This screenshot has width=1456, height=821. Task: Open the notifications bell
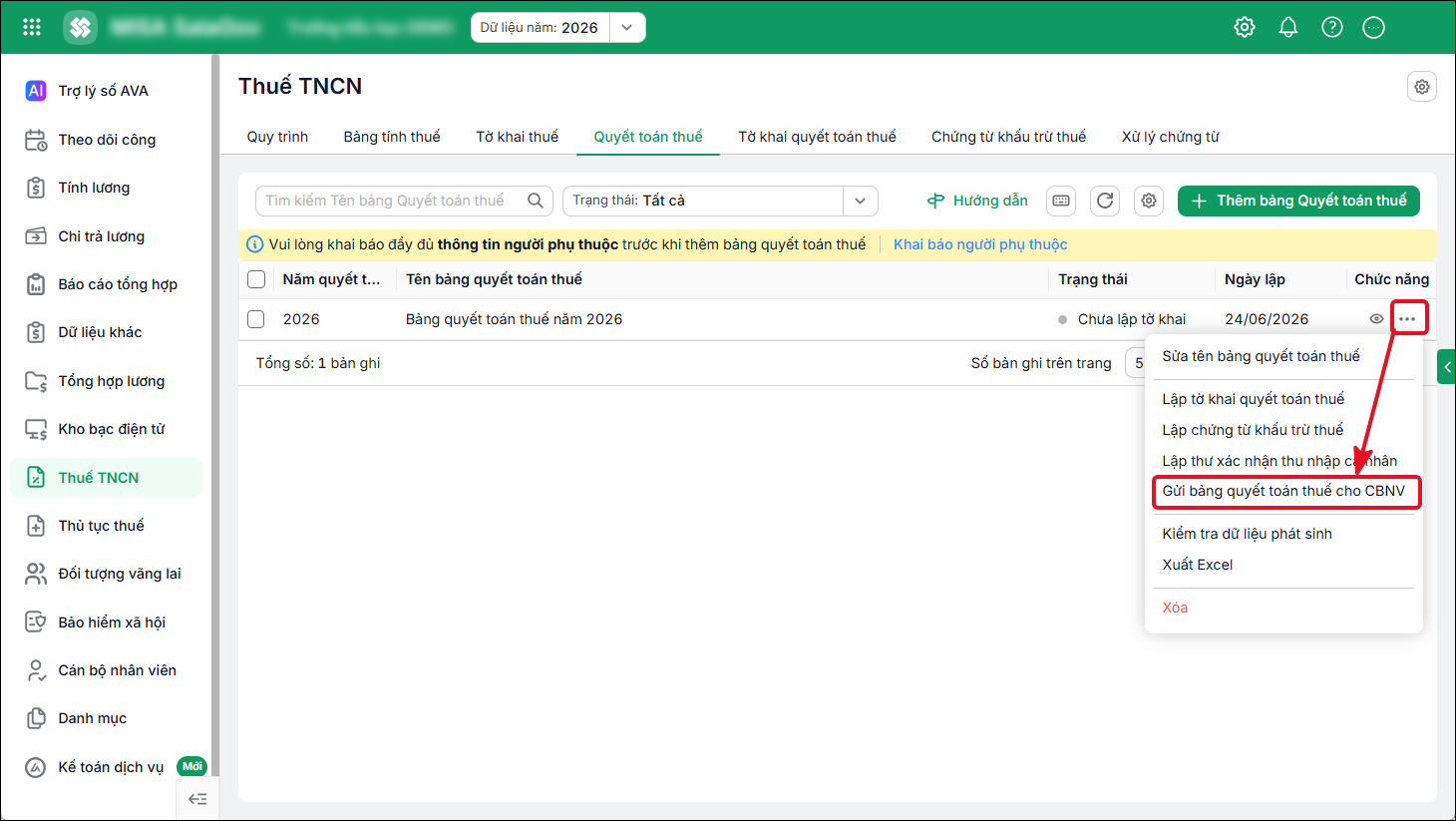1288,27
